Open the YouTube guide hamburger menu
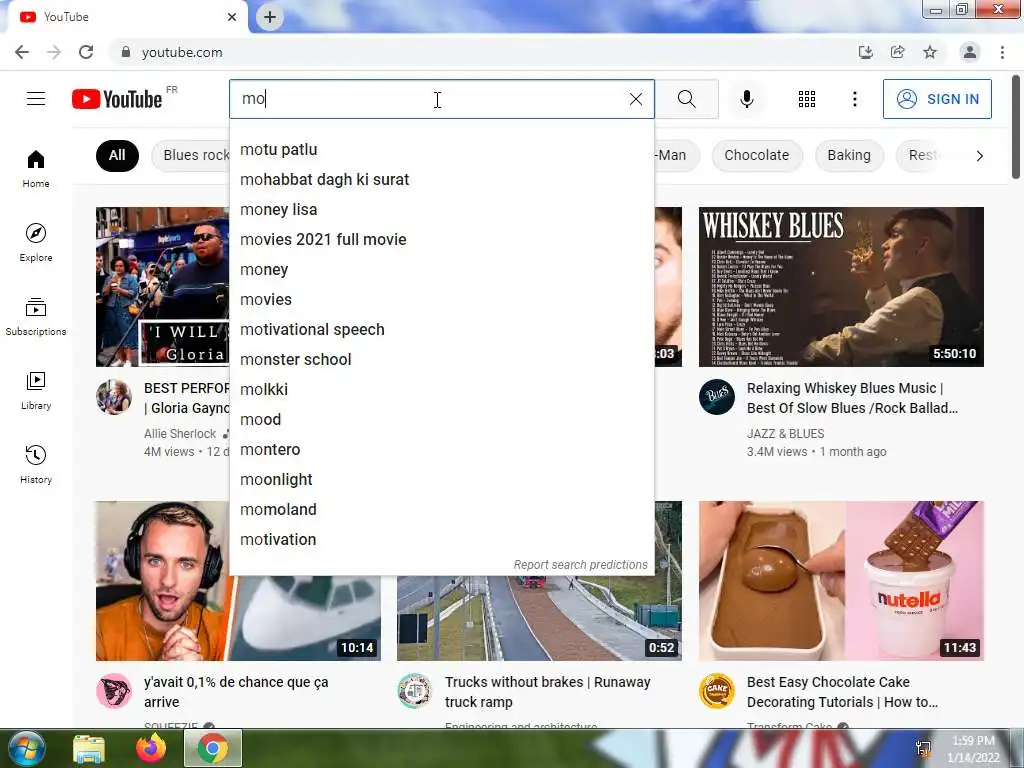This screenshot has height=768, width=1024. [x=36, y=99]
